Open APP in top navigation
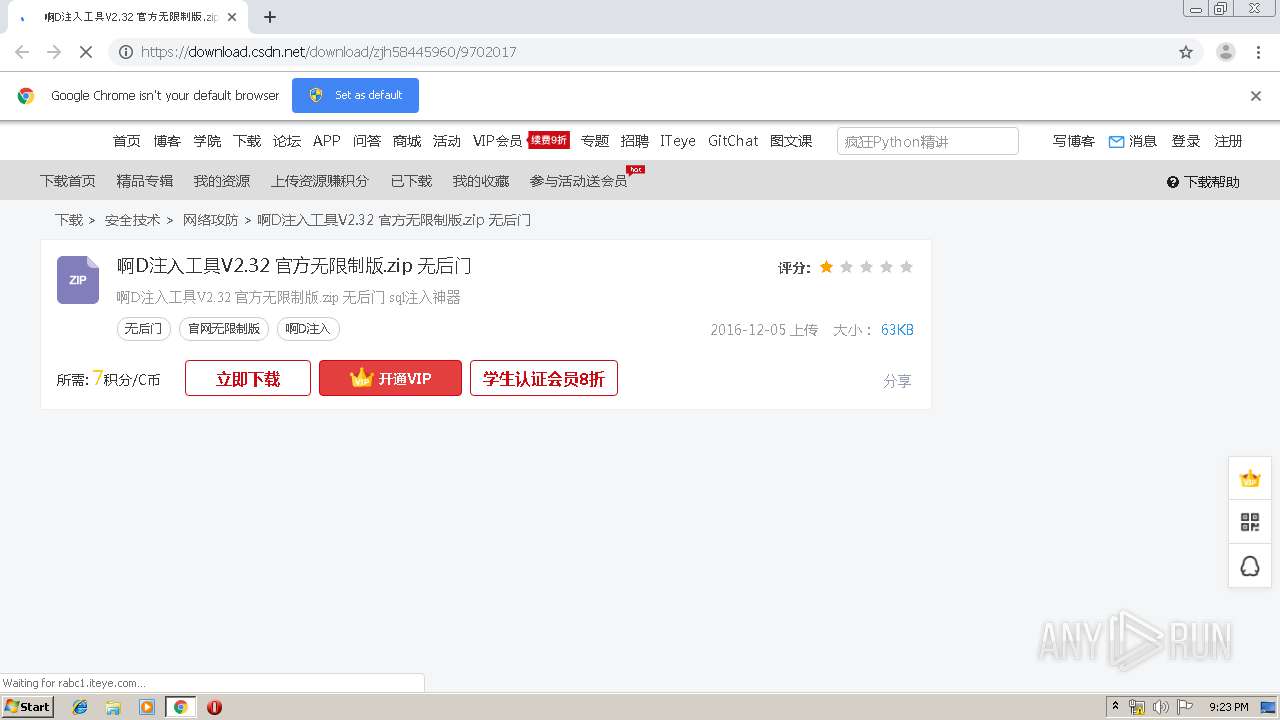Image resolution: width=1280 pixels, height=720 pixels. pyautogui.click(x=327, y=141)
